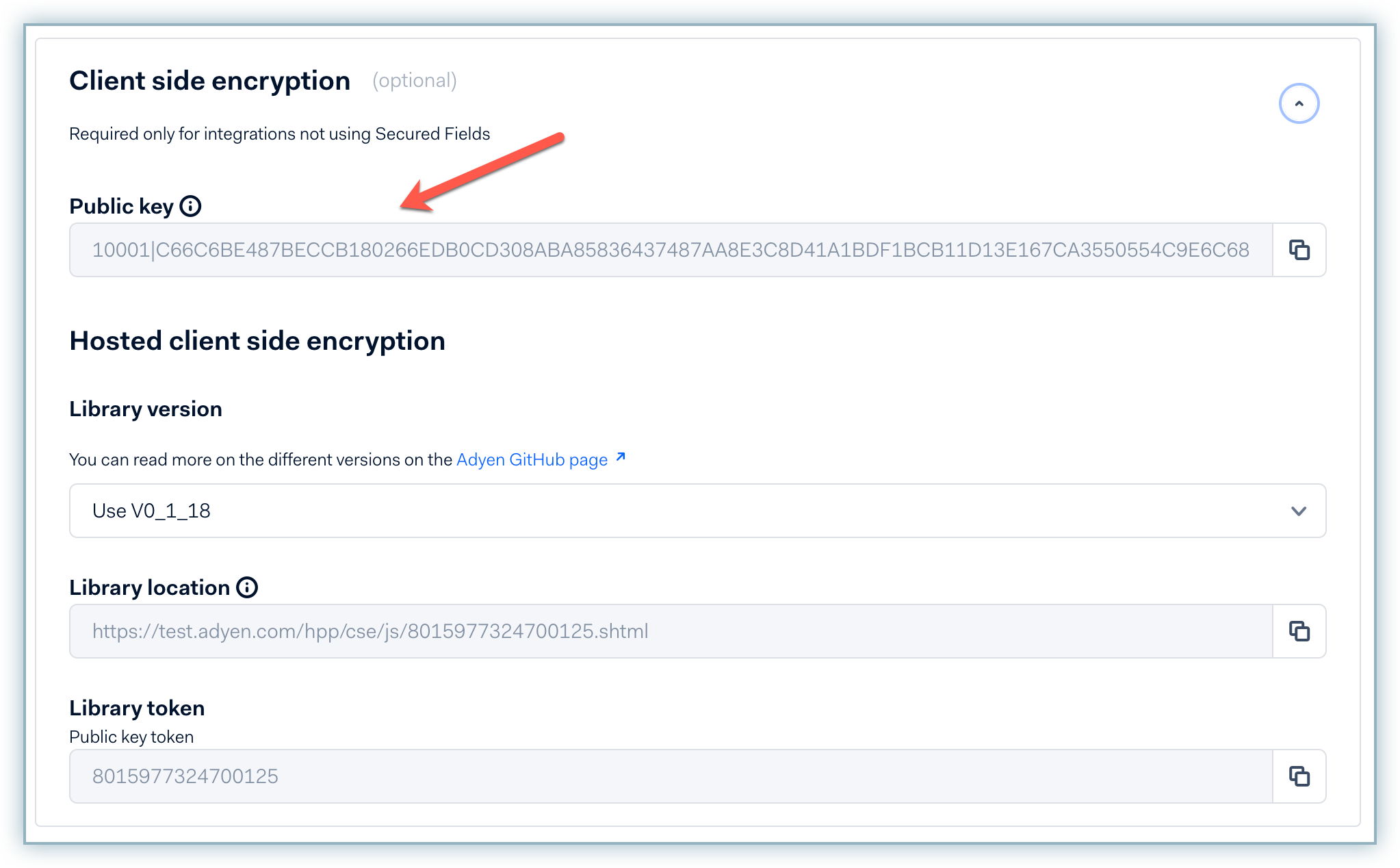Click the Hosted client side encryption heading
Screen dimensions: 1400x868
[257, 341]
